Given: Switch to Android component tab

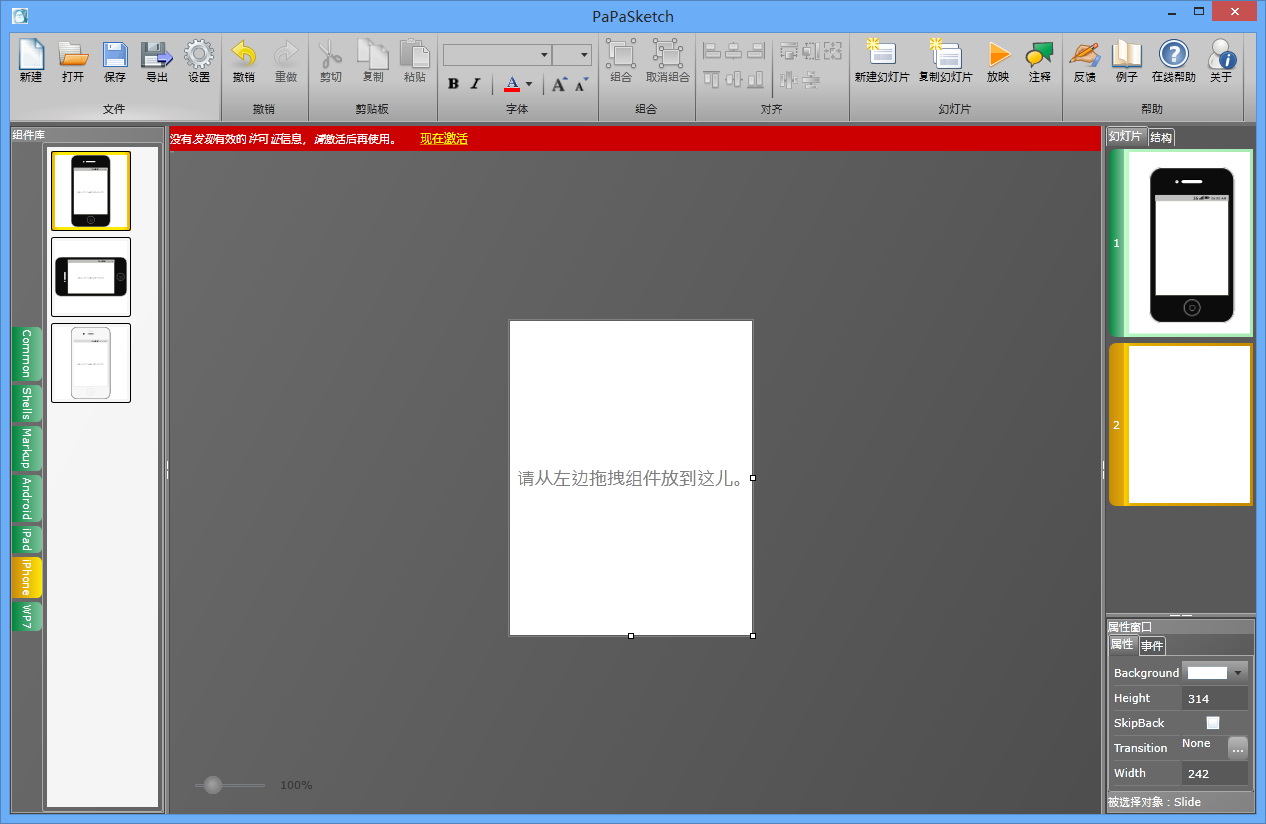Looking at the screenshot, I should tap(27, 498).
